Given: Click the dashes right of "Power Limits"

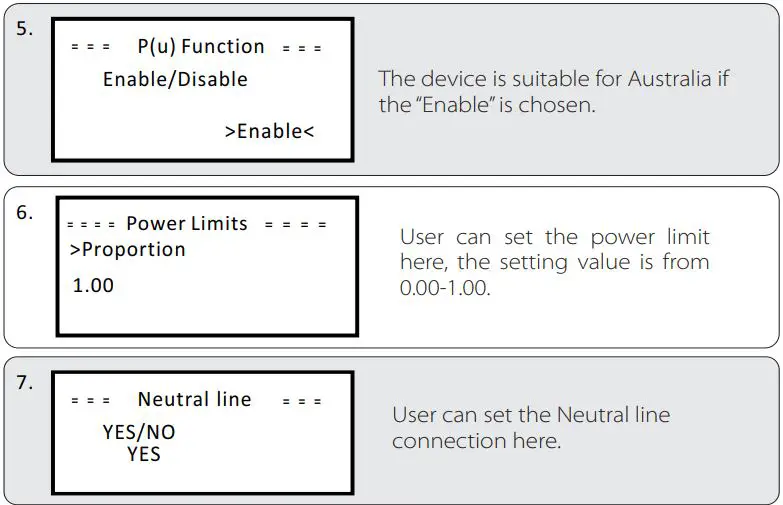Looking at the screenshot, I should click(x=295, y=225).
